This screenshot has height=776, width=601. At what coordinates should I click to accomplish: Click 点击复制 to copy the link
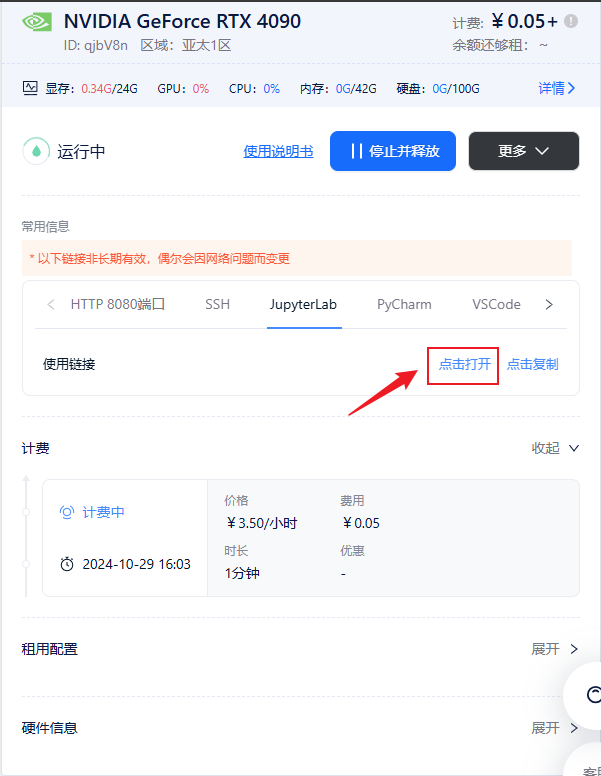tap(532, 364)
